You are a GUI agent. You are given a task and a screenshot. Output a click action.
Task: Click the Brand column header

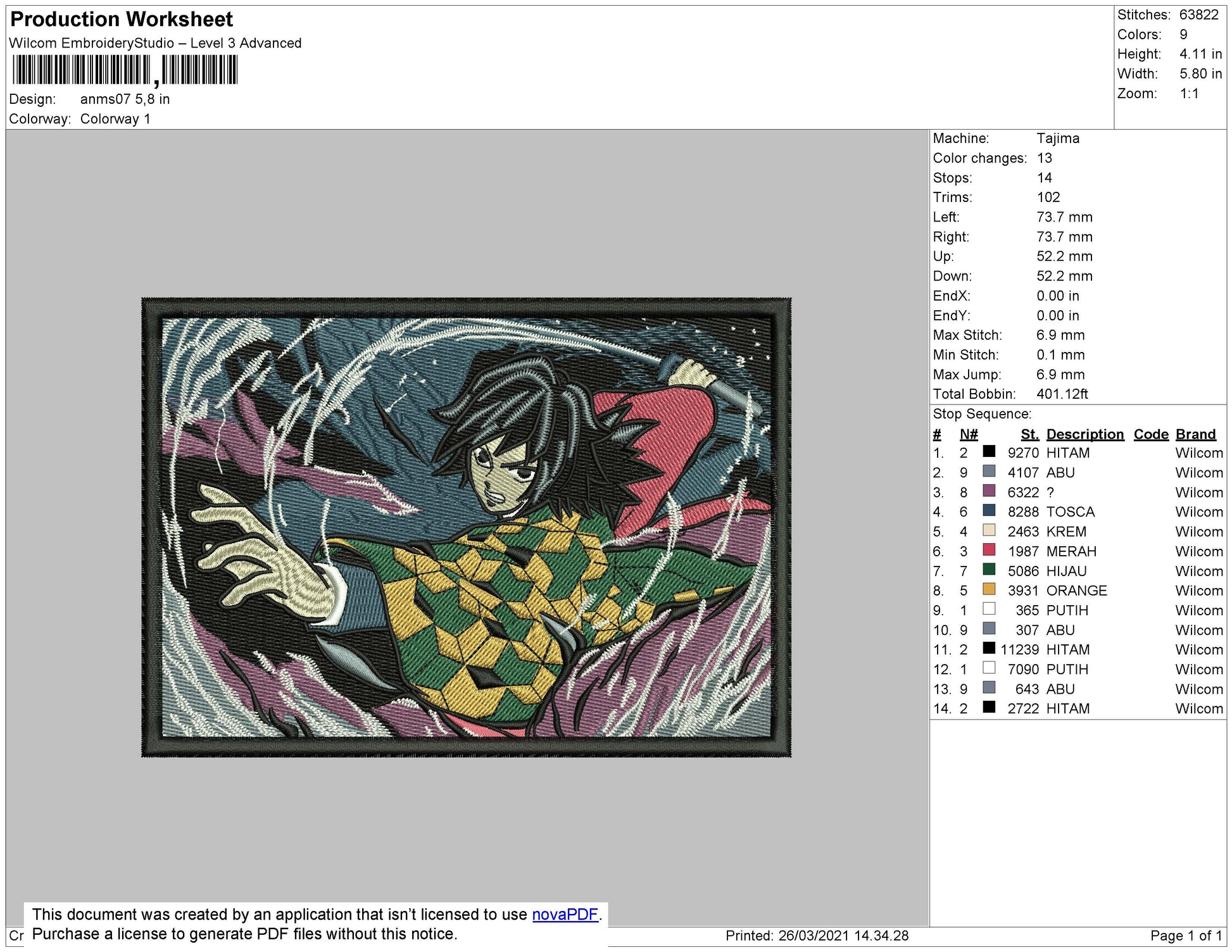tap(1195, 434)
